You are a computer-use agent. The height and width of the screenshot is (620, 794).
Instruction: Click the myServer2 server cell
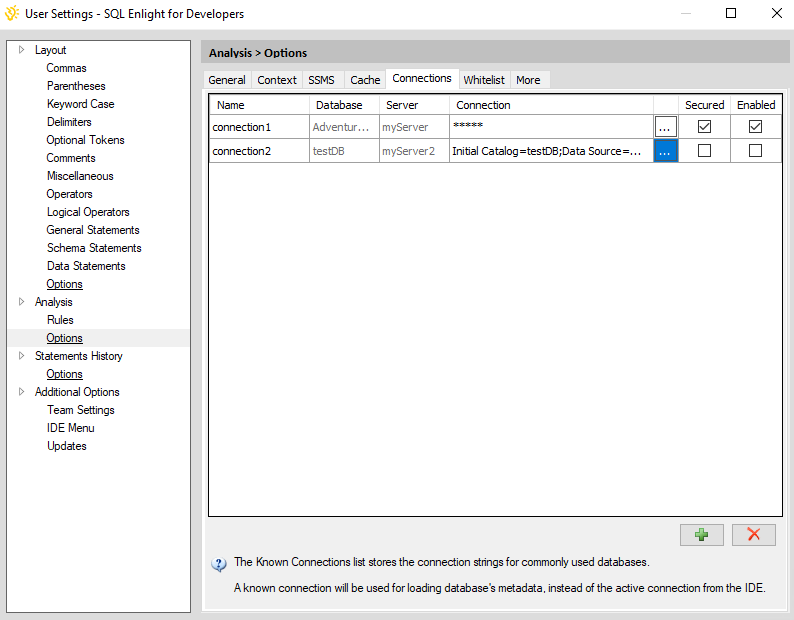tap(414, 151)
